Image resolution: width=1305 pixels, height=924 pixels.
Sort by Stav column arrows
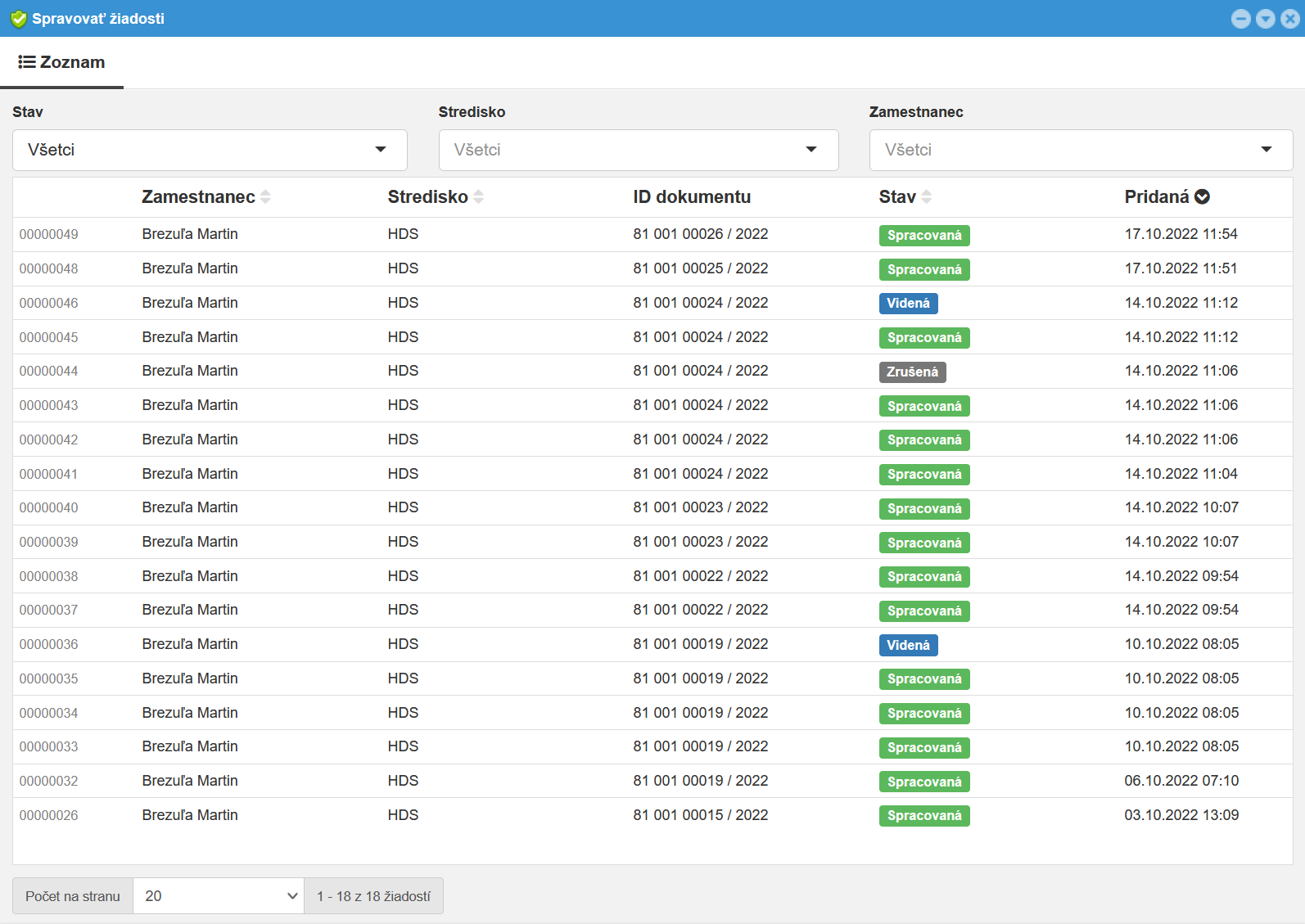point(927,197)
